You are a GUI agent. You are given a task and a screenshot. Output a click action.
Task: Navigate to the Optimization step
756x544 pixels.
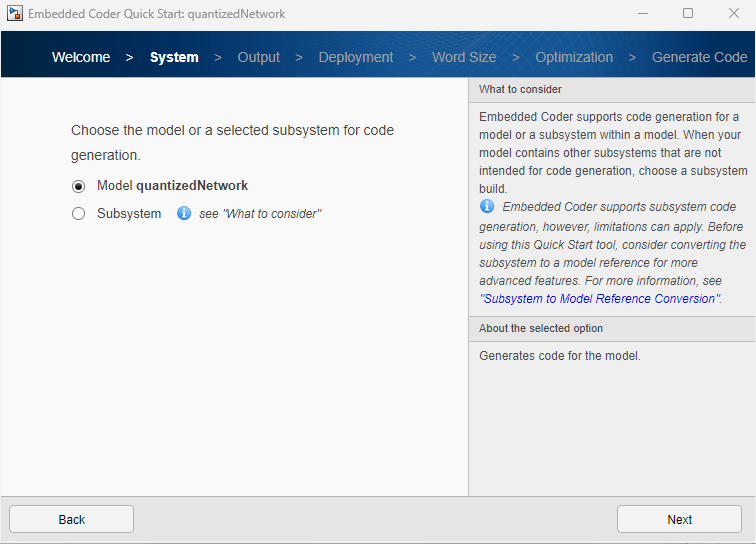pos(574,57)
